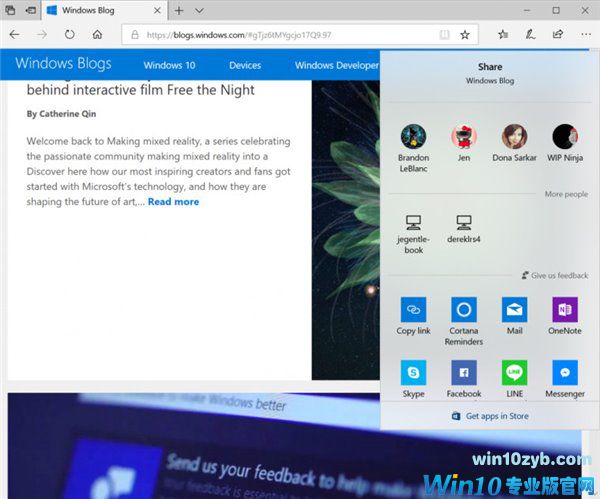Click the author name Catherine Qin
Screen dimensions: 600x499
click(68, 114)
